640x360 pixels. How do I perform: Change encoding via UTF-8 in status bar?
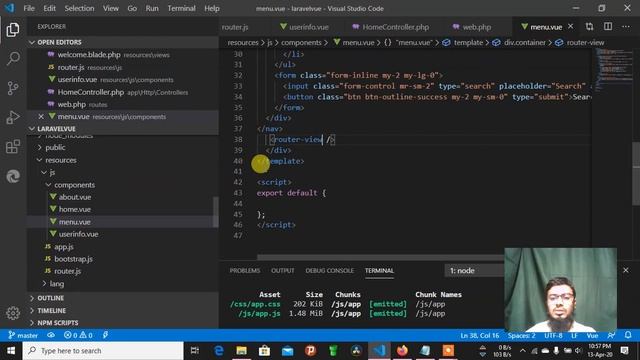coord(553,336)
